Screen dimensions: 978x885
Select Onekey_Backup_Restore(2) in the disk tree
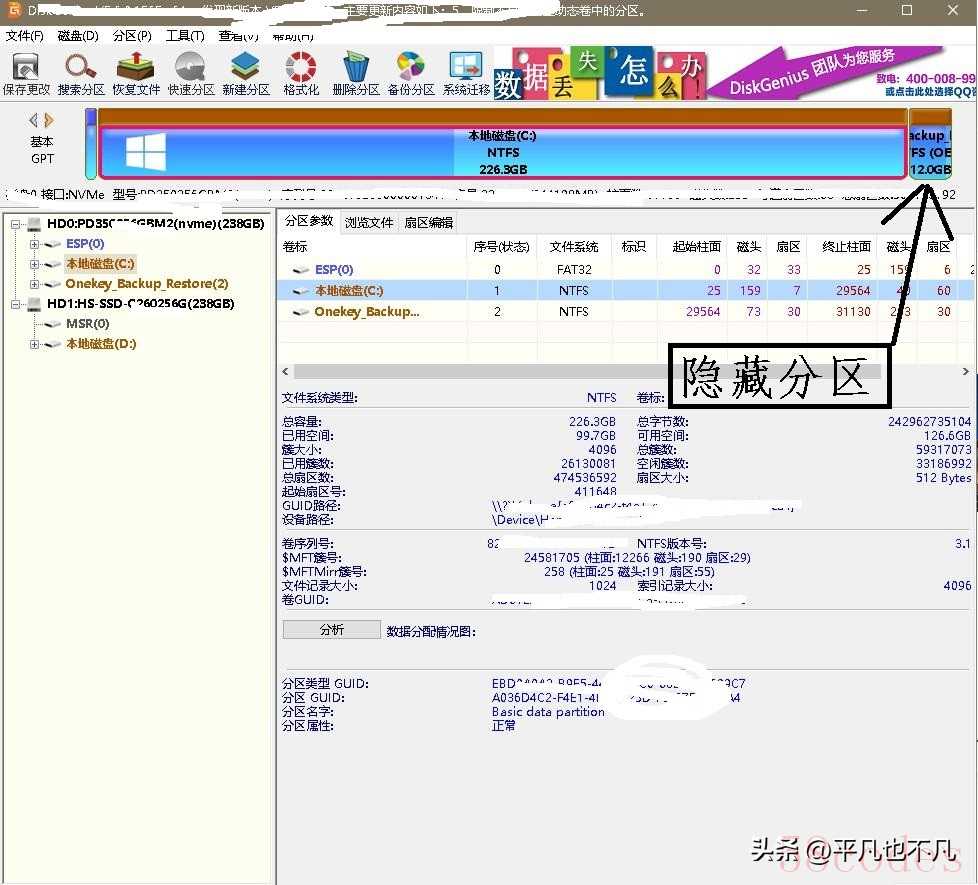coord(147,284)
